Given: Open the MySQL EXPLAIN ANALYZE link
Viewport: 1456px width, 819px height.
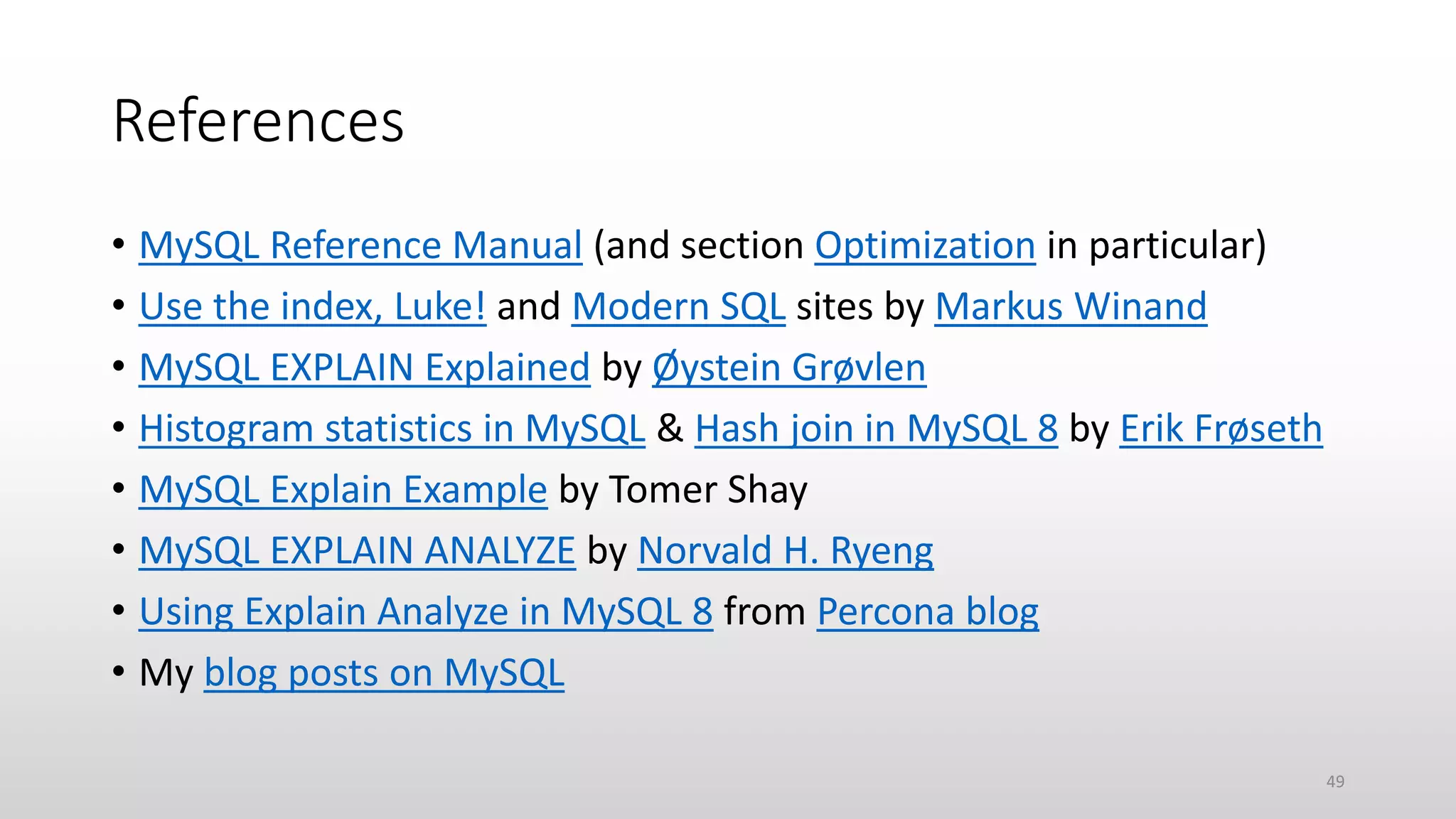Looking at the screenshot, I should click(357, 552).
